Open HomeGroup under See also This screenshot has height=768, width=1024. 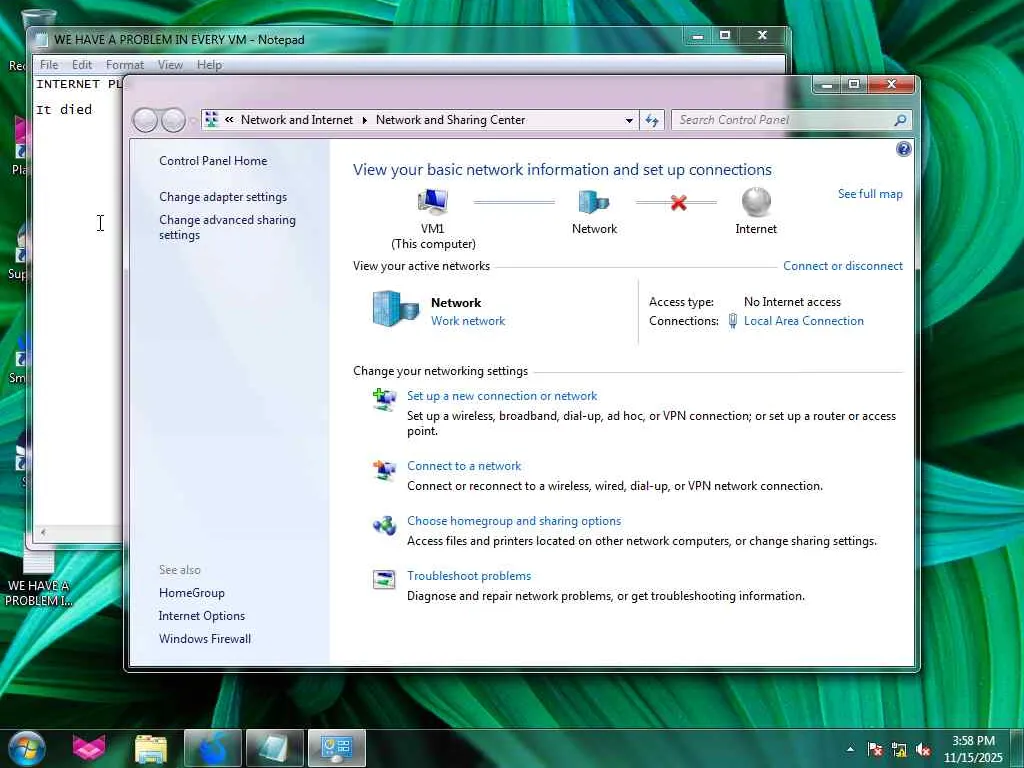(x=191, y=593)
